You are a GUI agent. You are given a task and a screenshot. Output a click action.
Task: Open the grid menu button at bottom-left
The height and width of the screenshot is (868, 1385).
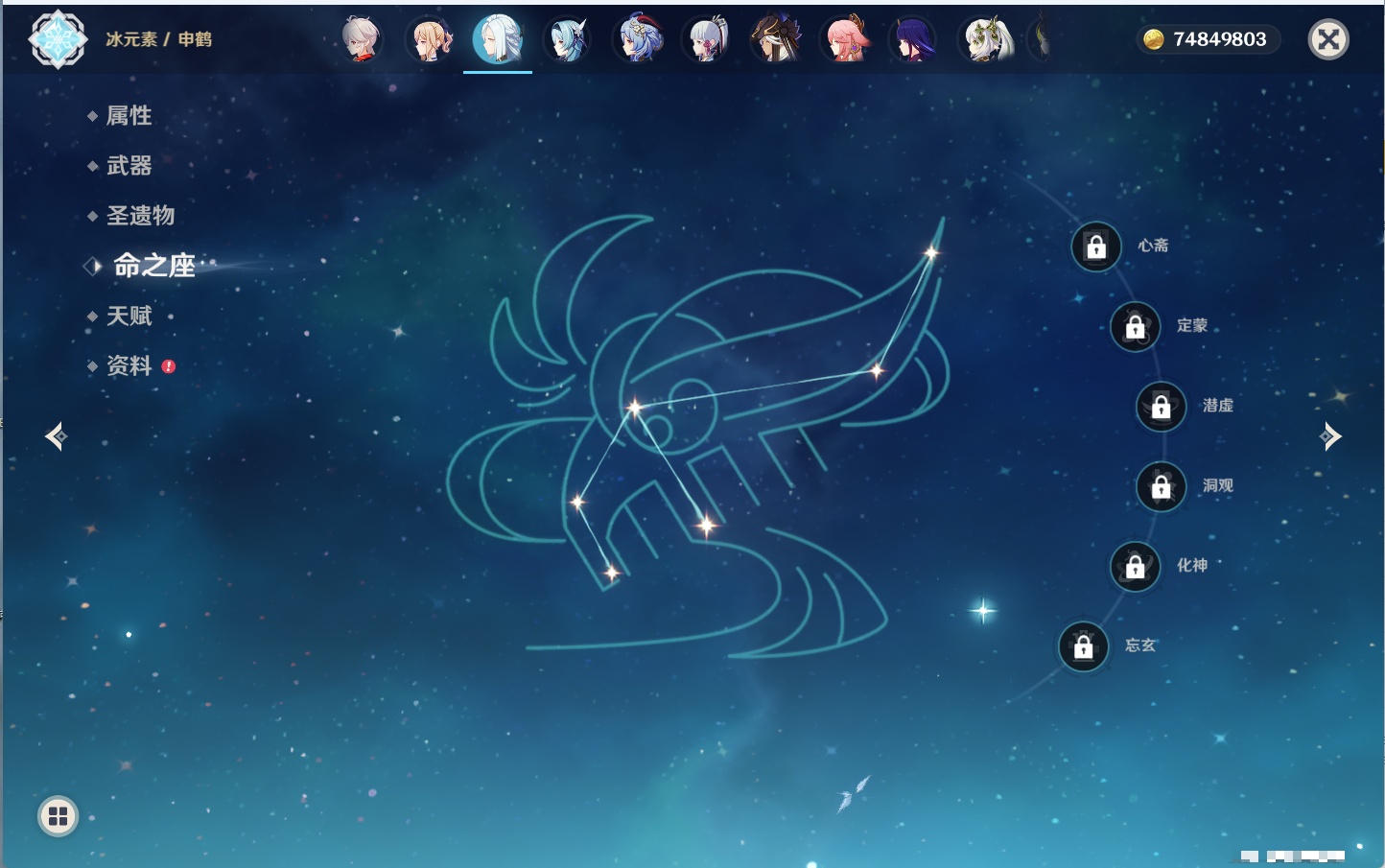point(58,816)
